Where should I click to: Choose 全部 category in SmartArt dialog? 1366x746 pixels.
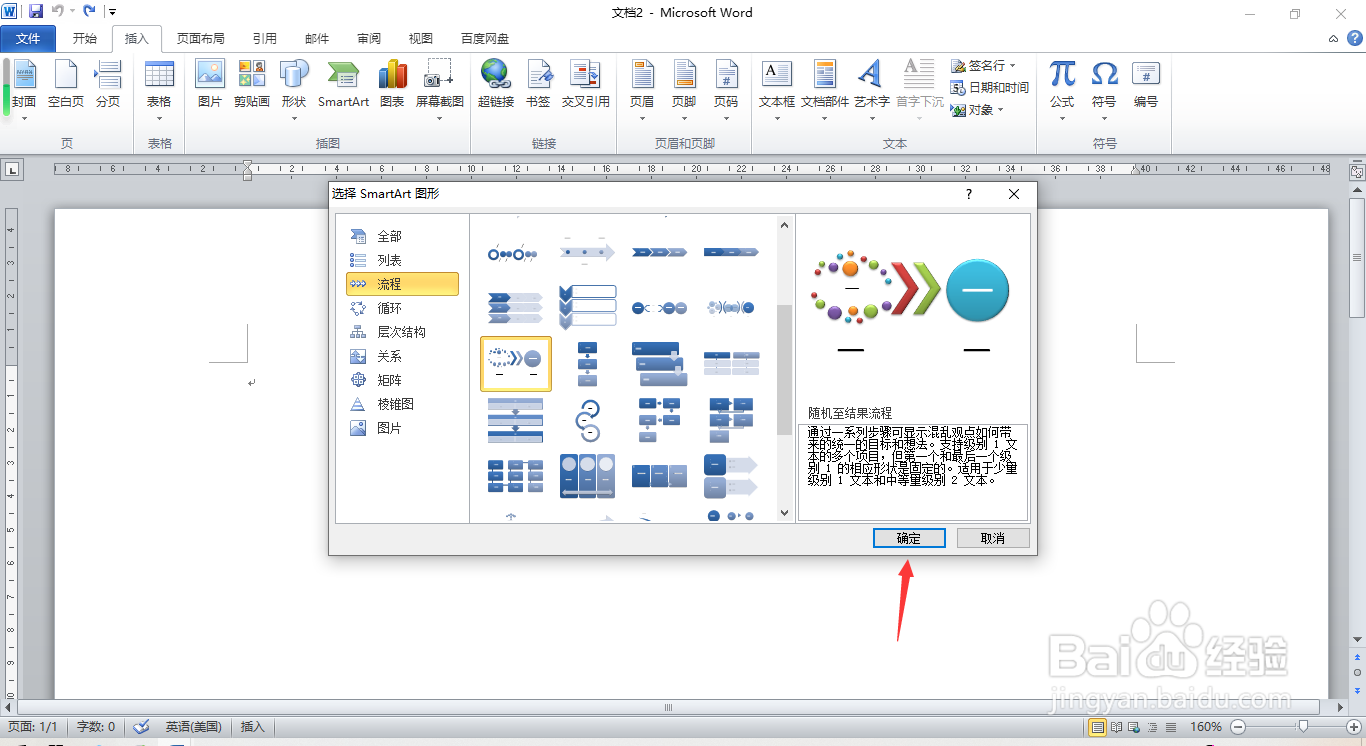point(402,236)
